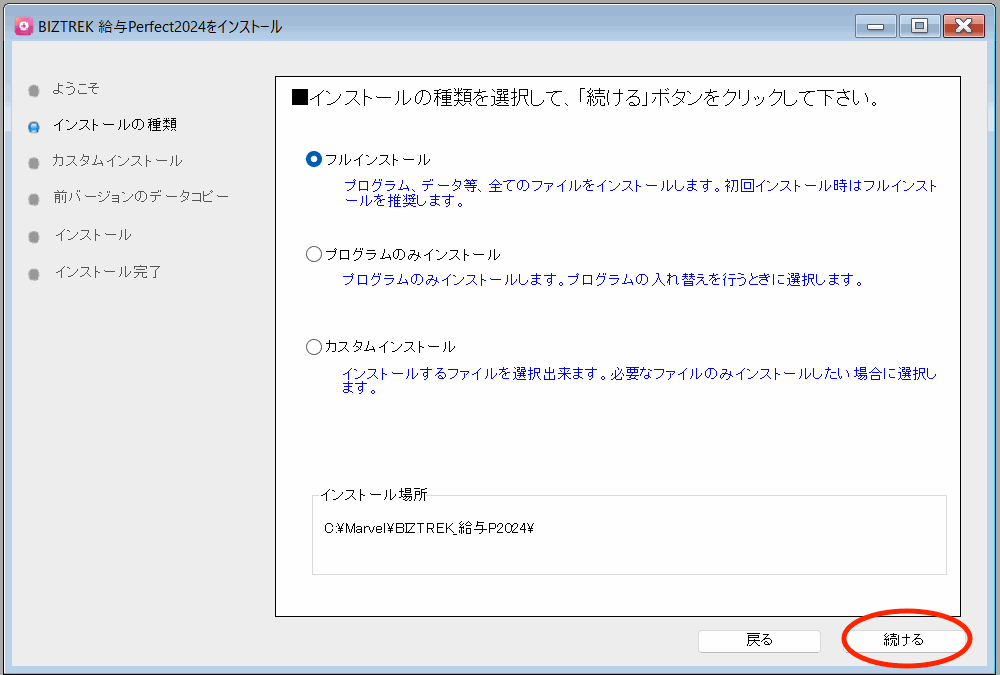Click the install path C:¥Marvel¥BIZTREK_給与P2024¥
Screen dimensions: 1000x675
[429, 528]
